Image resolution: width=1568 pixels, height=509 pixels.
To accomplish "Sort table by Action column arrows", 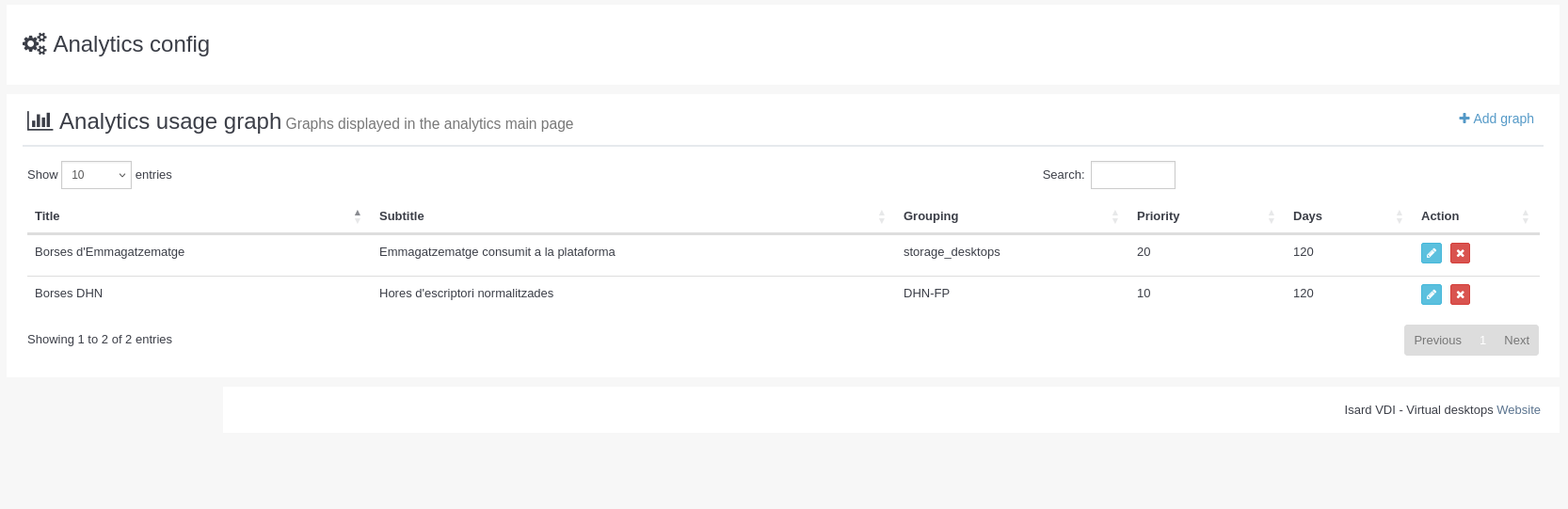I will coord(1525,216).
